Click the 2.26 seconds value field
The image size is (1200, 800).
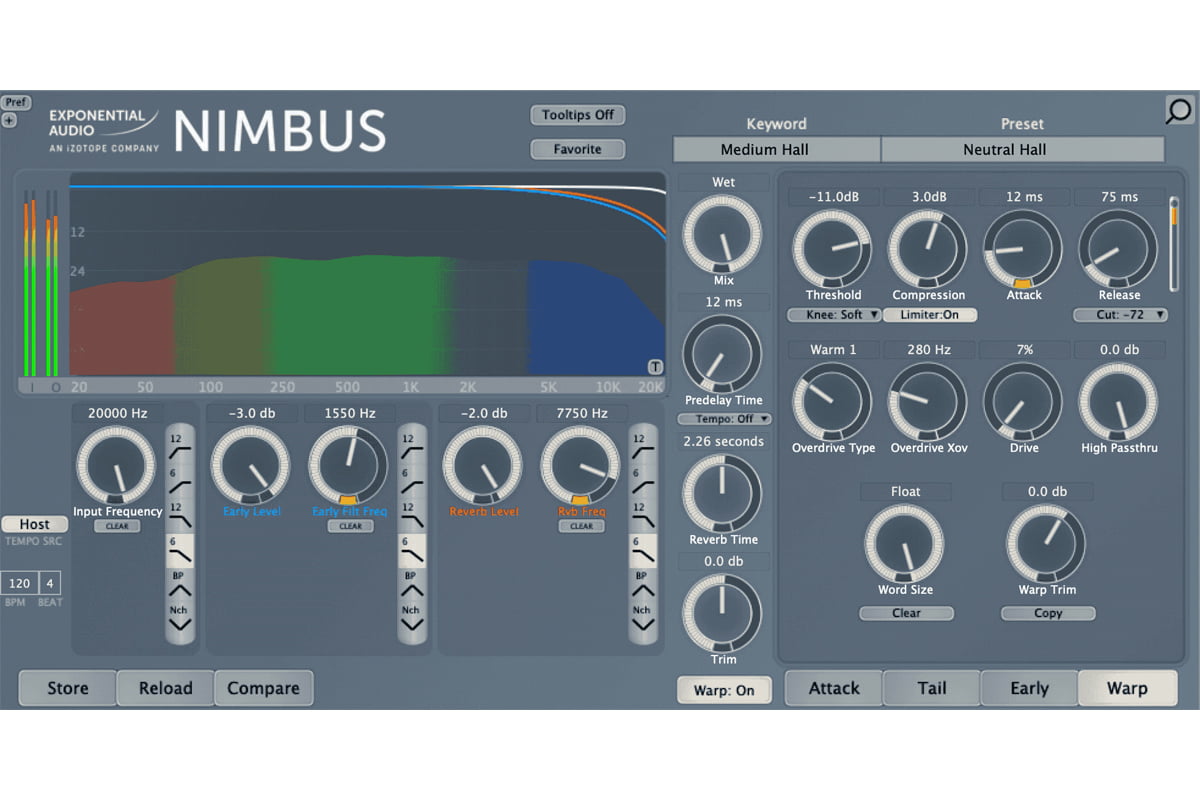click(x=722, y=441)
